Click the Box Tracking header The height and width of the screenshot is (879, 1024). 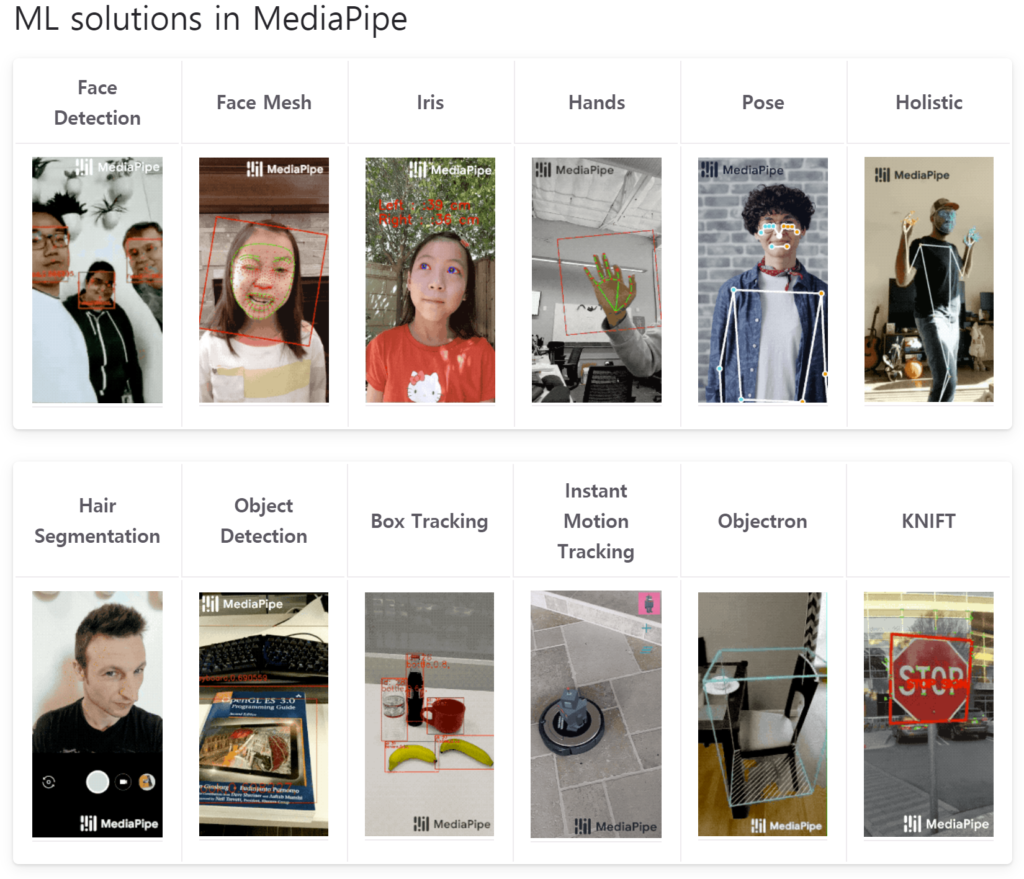point(429,521)
